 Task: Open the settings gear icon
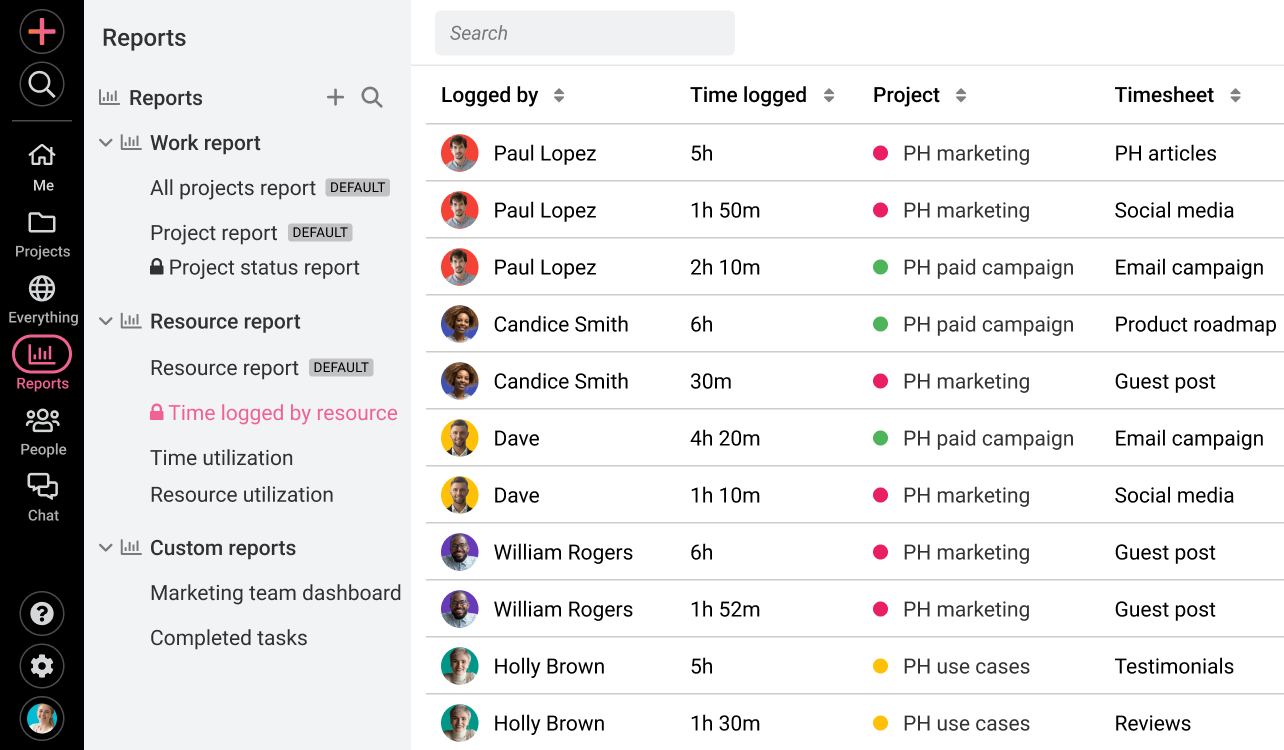(x=41, y=666)
